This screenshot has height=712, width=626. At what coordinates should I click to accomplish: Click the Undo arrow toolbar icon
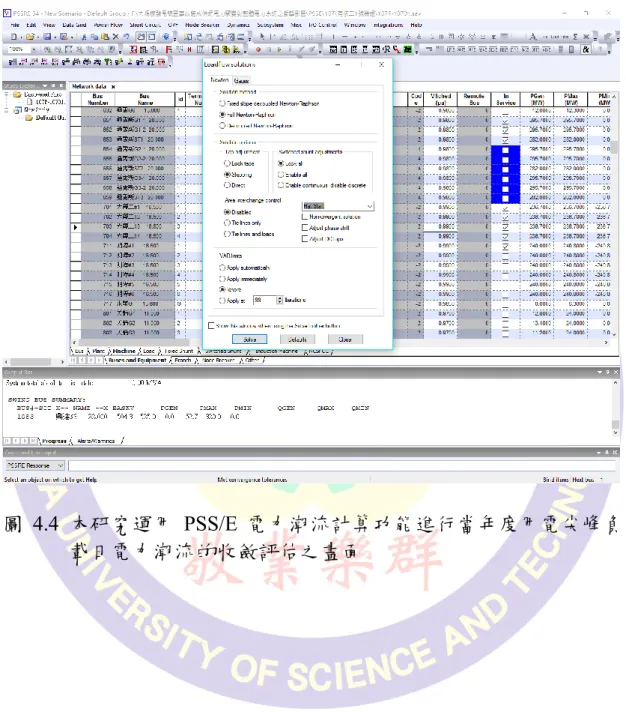[x=126, y=37]
